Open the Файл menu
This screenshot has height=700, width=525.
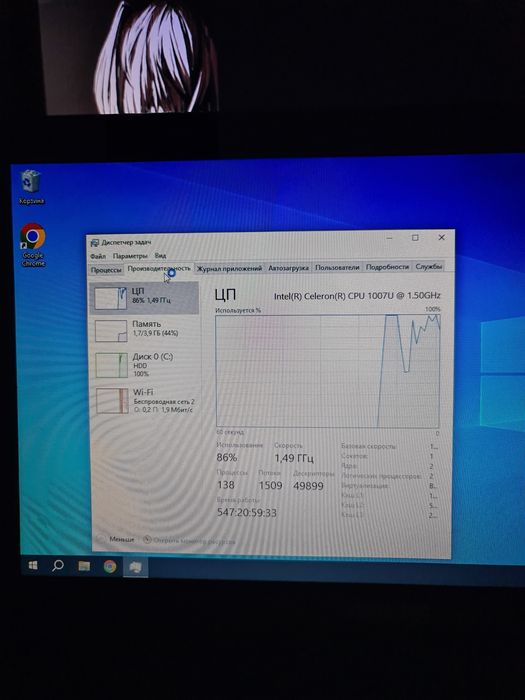coord(98,256)
